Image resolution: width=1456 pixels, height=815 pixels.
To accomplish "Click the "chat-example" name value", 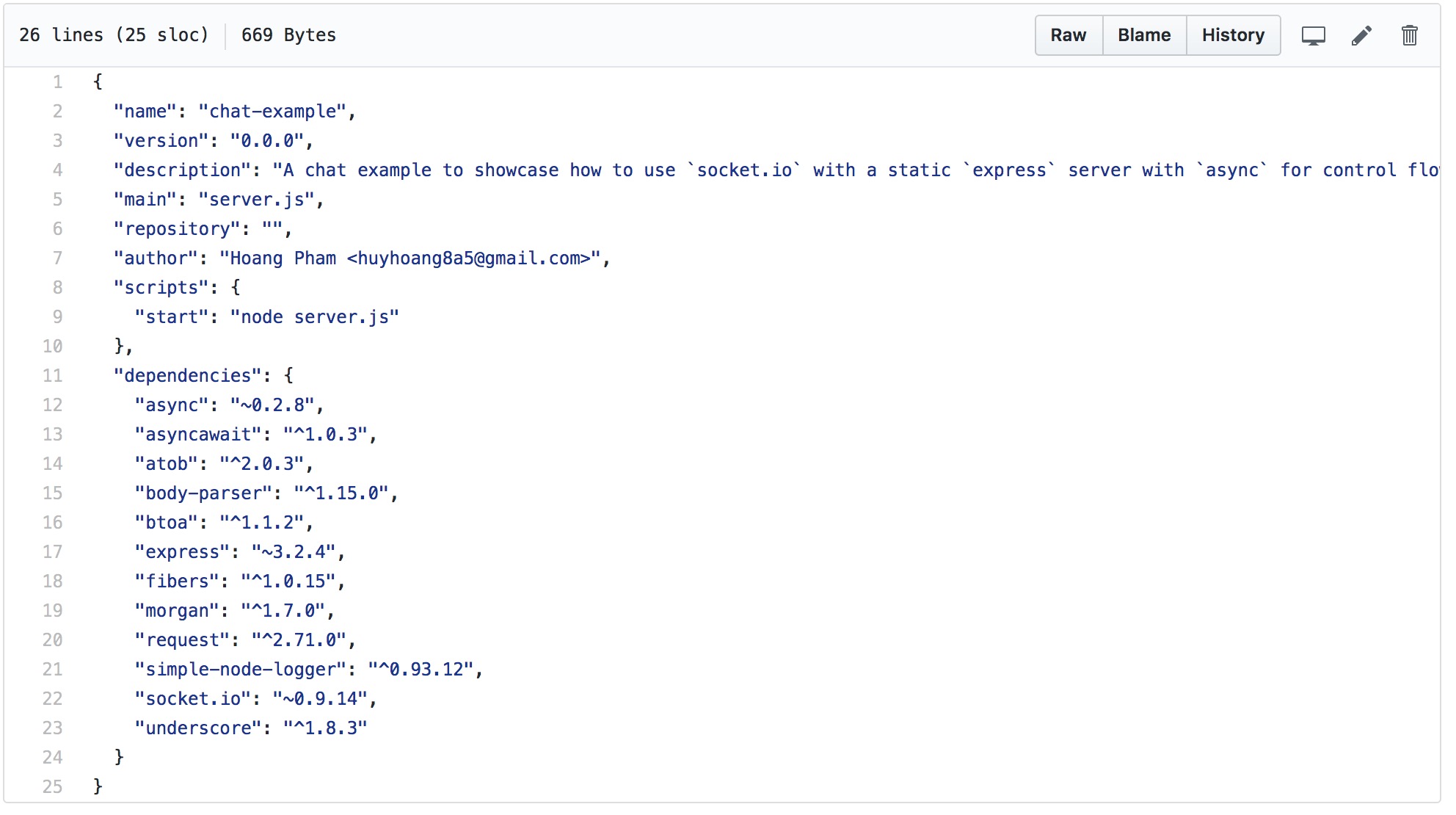I will coord(272,112).
